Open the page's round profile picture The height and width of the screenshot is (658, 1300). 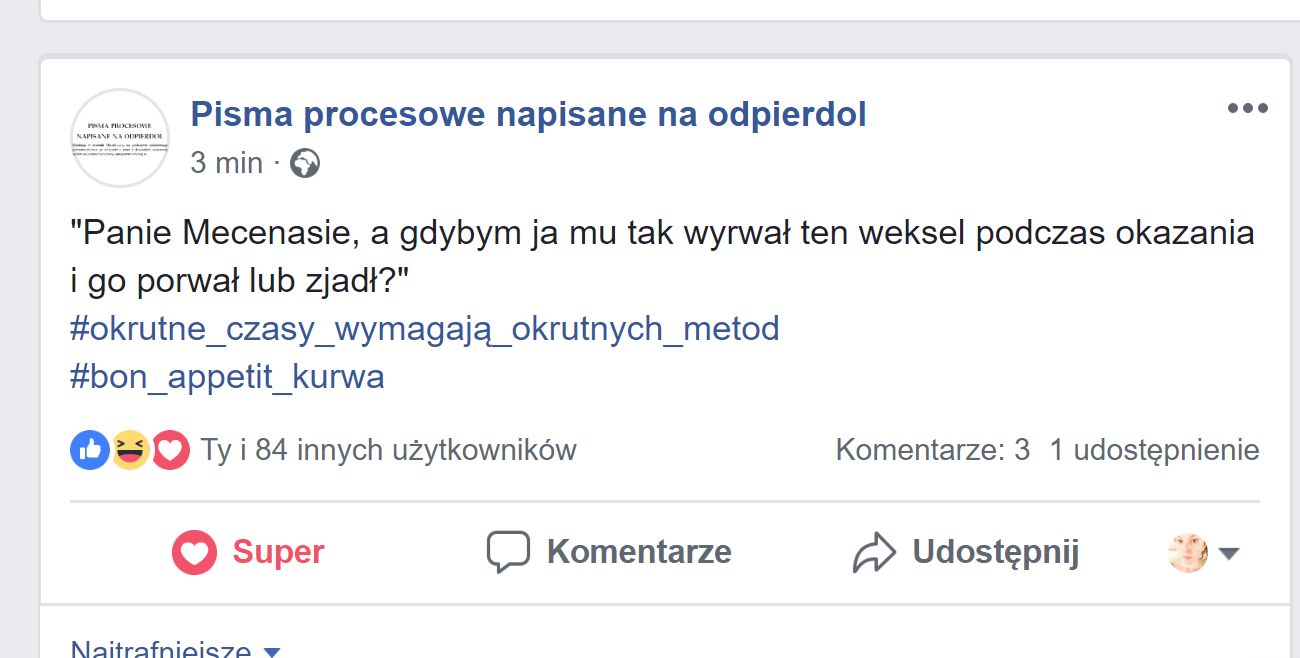[x=120, y=138]
